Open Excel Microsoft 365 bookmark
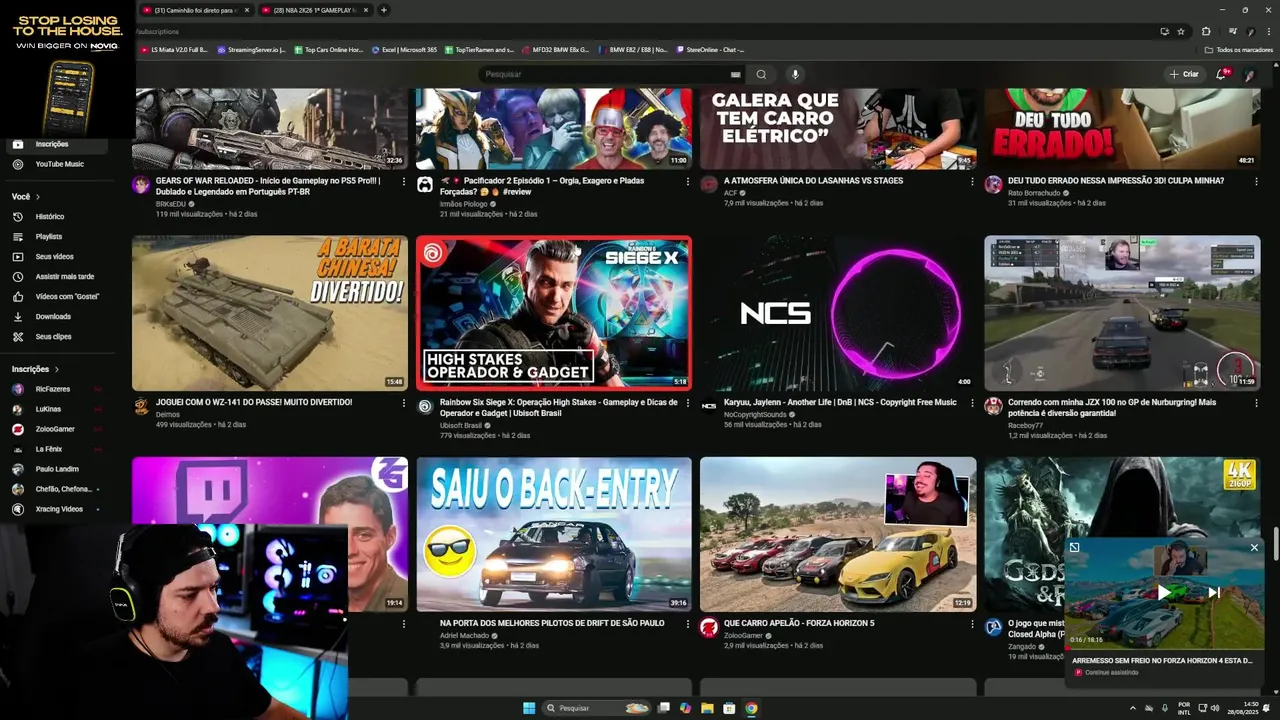Screen dimensions: 1280x720 [404, 49]
